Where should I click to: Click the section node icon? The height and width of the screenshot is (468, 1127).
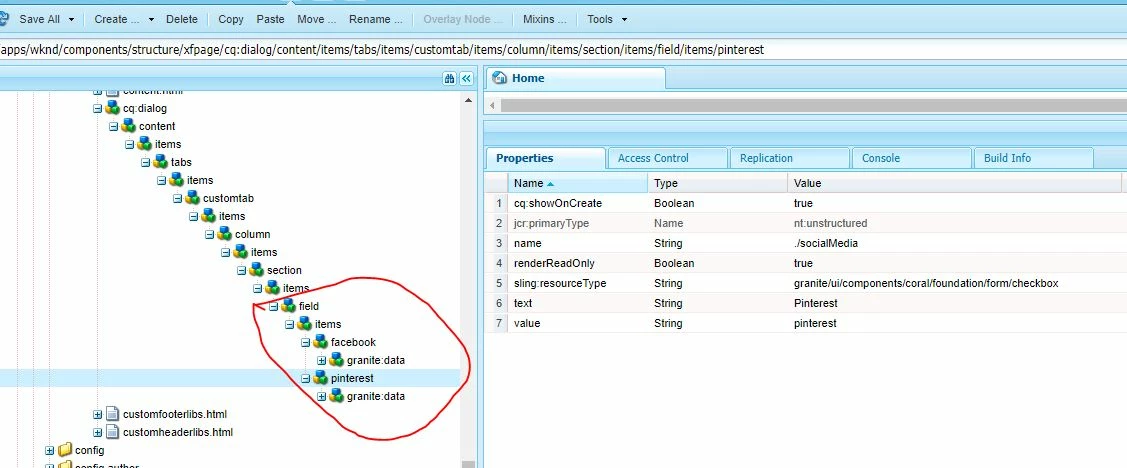click(257, 270)
